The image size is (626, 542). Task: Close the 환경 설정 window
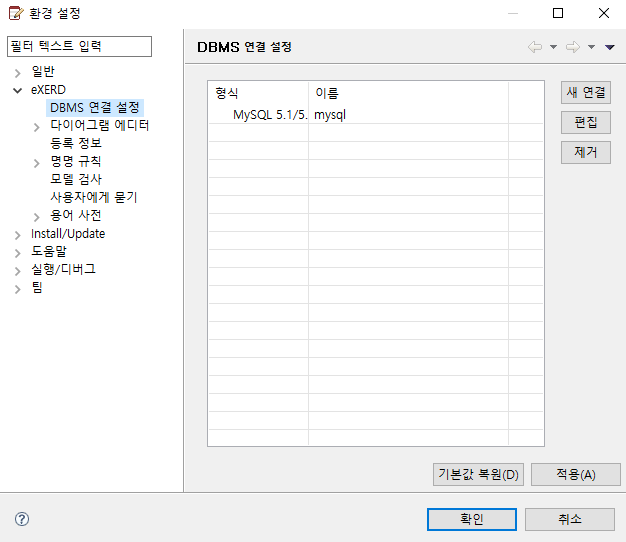604,13
